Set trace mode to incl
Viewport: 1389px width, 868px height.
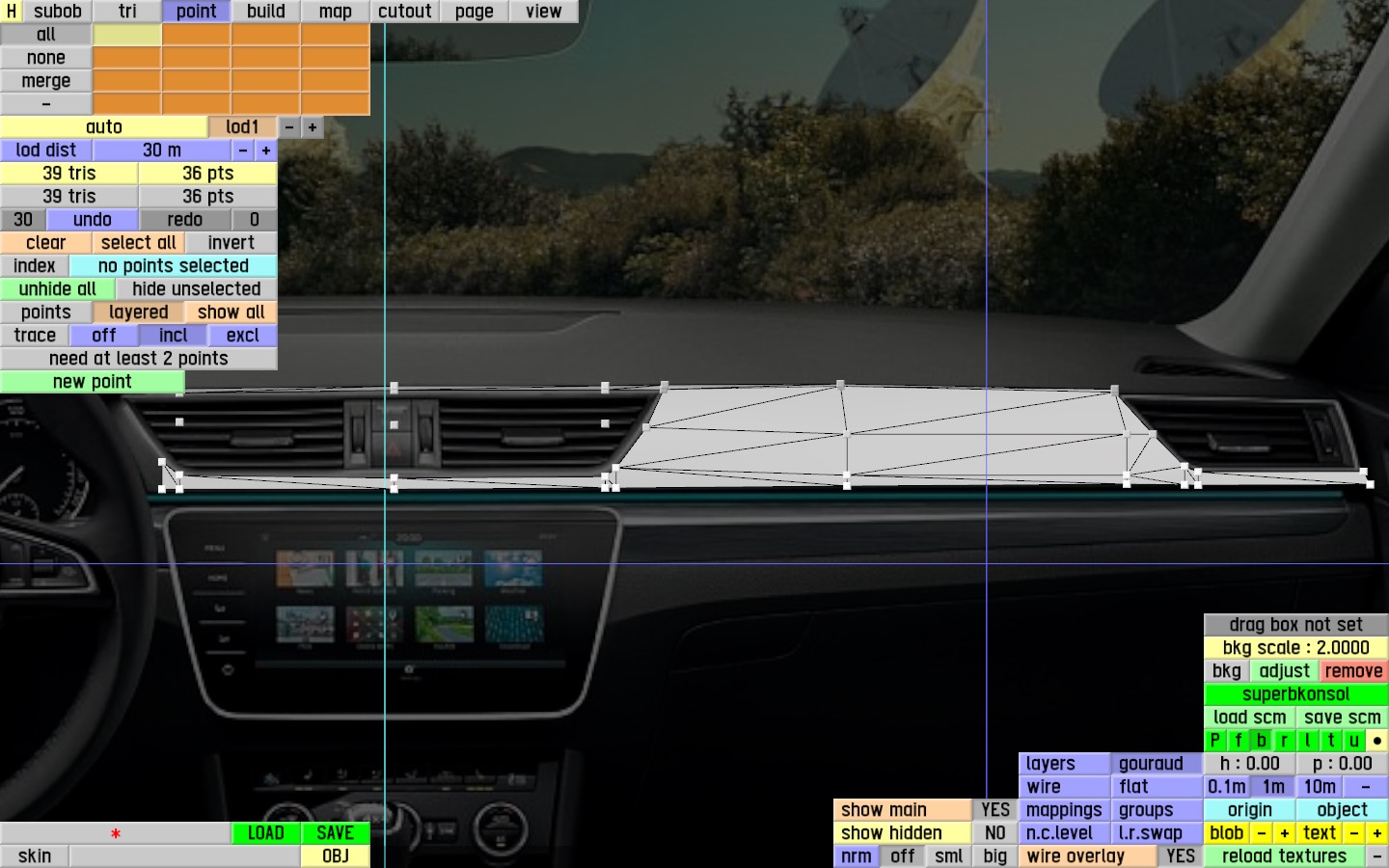pos(174,336)
